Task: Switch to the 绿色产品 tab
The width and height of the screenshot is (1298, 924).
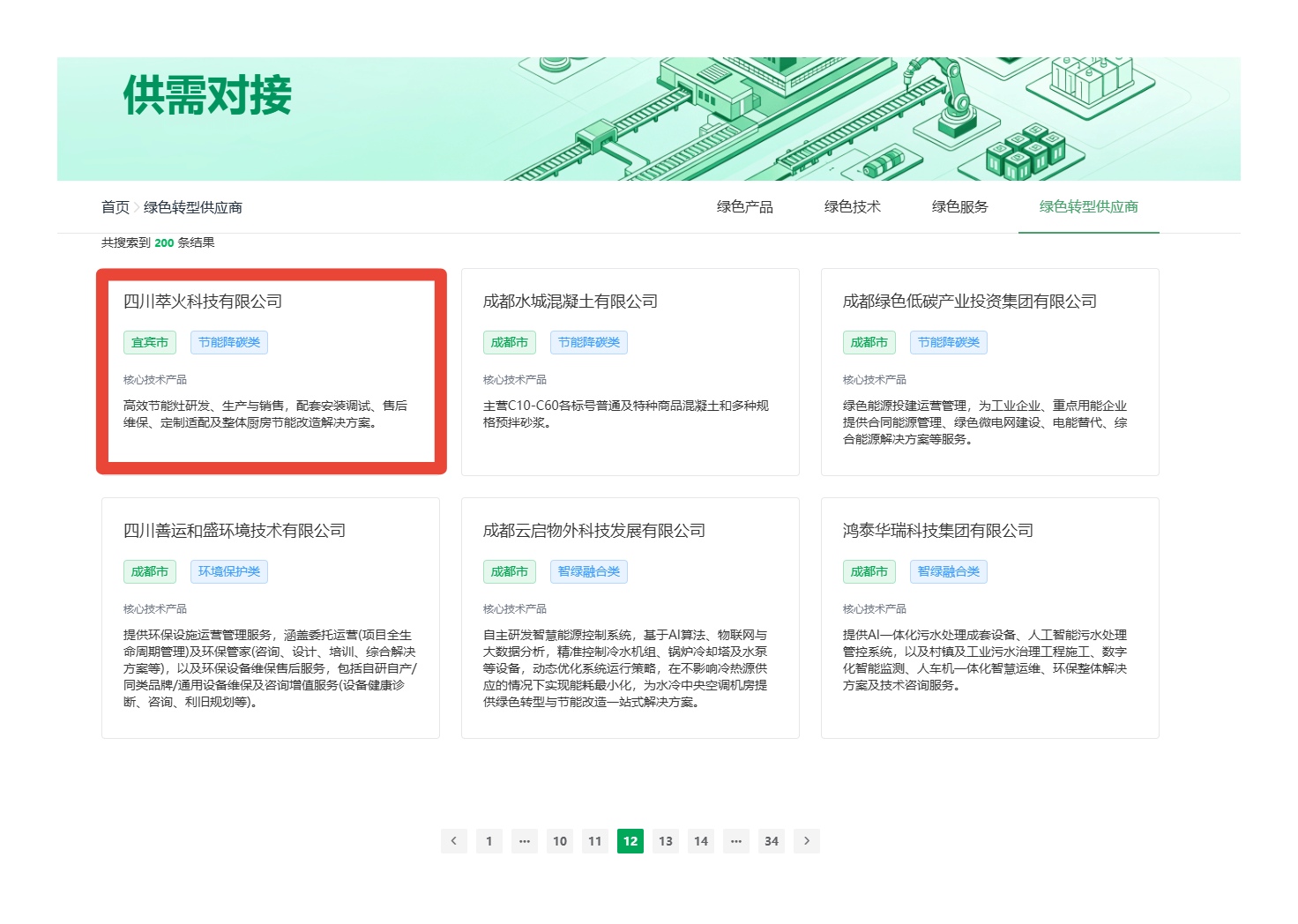Action: (745, 207)
